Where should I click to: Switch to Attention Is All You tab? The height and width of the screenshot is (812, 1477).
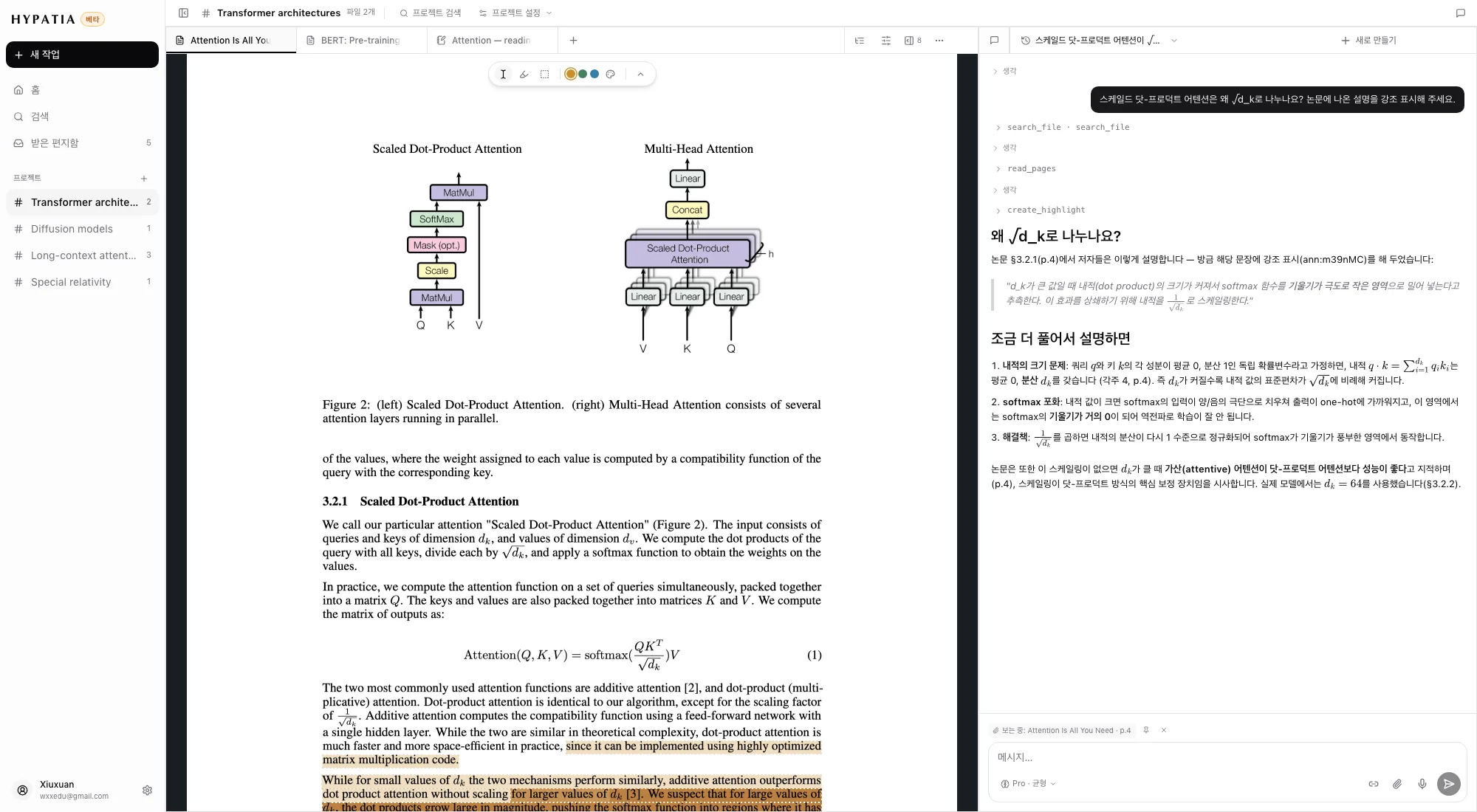pyautogui.click(x=231, y=41)
